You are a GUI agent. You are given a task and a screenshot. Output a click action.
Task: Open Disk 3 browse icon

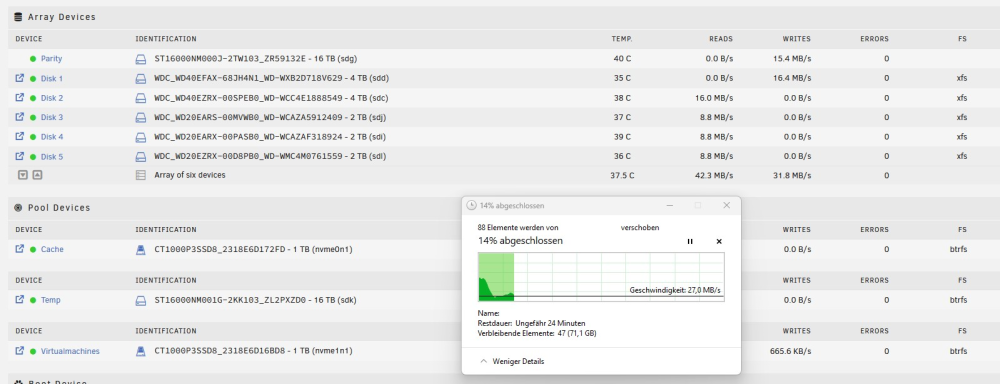click(x=19, y=117)
